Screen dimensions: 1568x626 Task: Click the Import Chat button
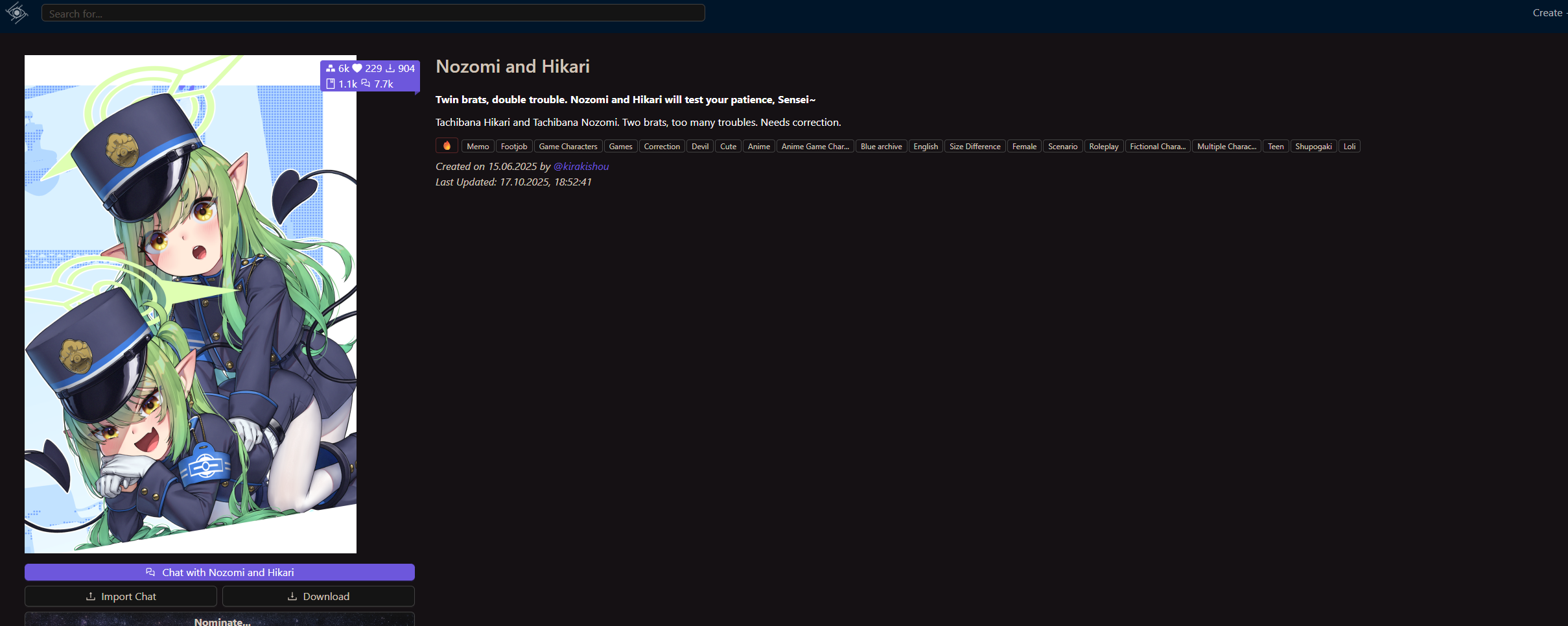coord(121,596)
